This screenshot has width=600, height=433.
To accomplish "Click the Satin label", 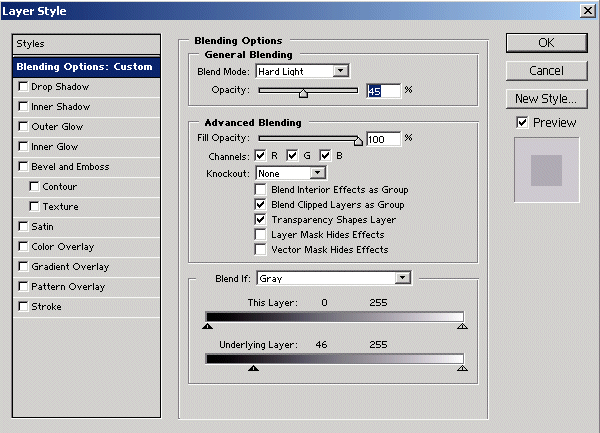I will point(42,227).
